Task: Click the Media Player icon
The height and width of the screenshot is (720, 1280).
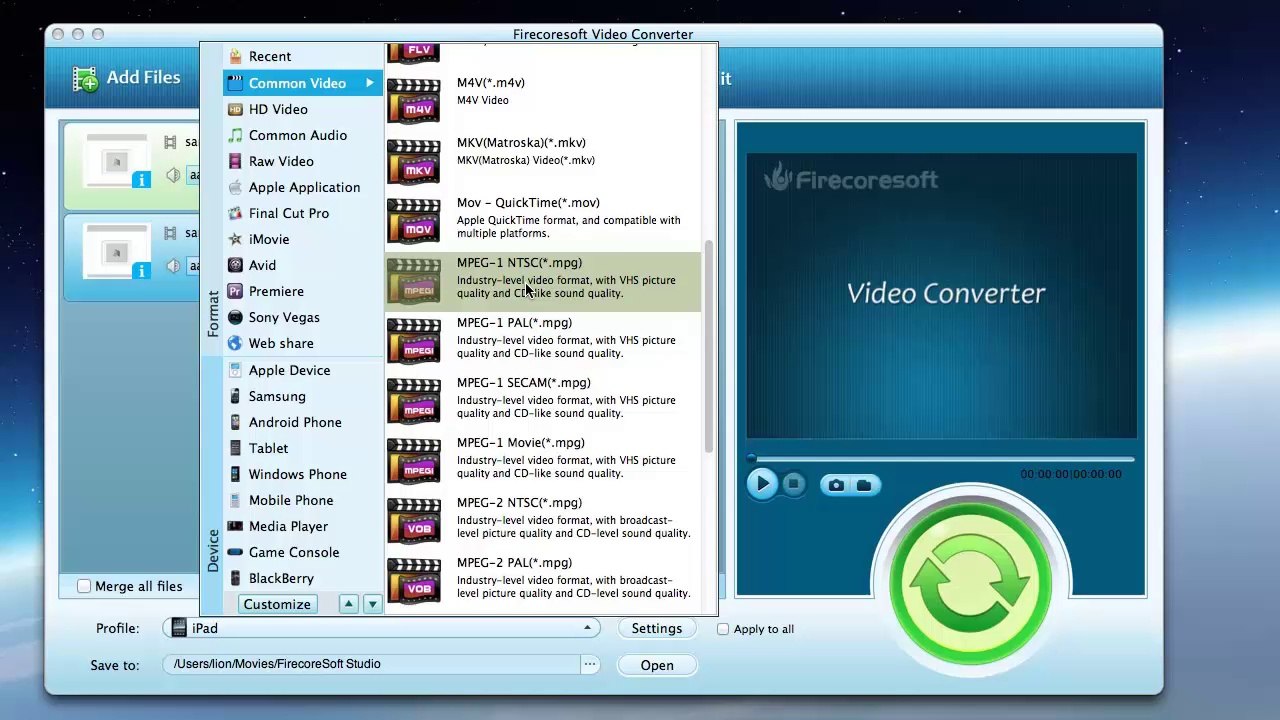Action: click(235, 526)
